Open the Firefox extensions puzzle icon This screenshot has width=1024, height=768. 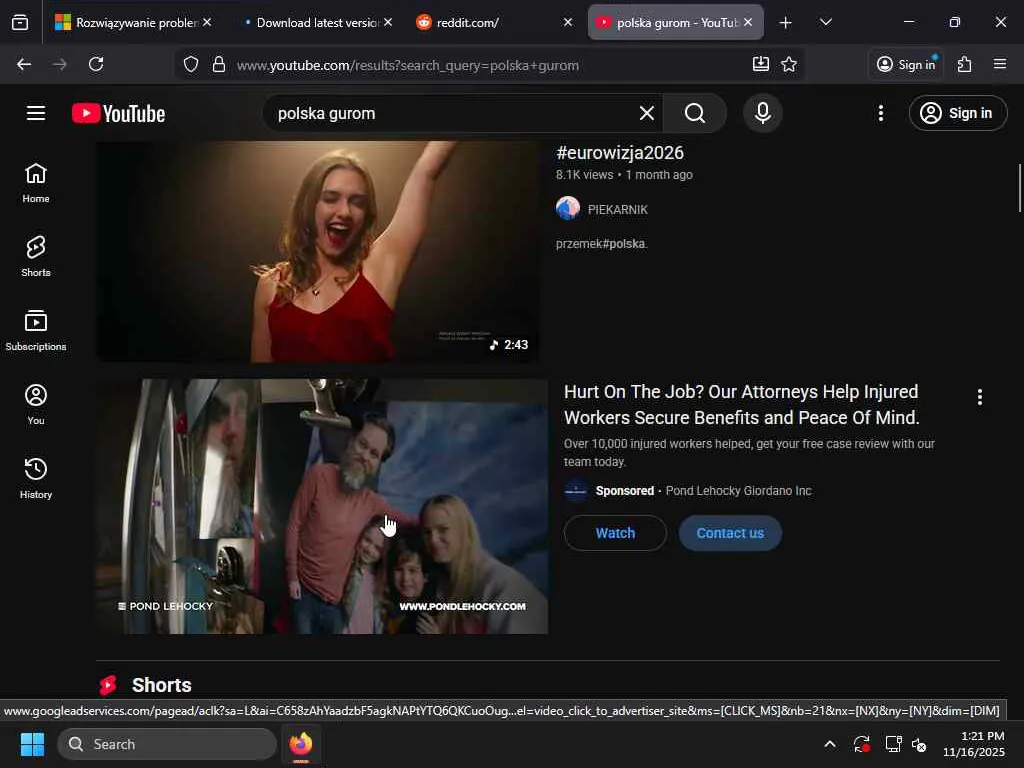point(965,64)
